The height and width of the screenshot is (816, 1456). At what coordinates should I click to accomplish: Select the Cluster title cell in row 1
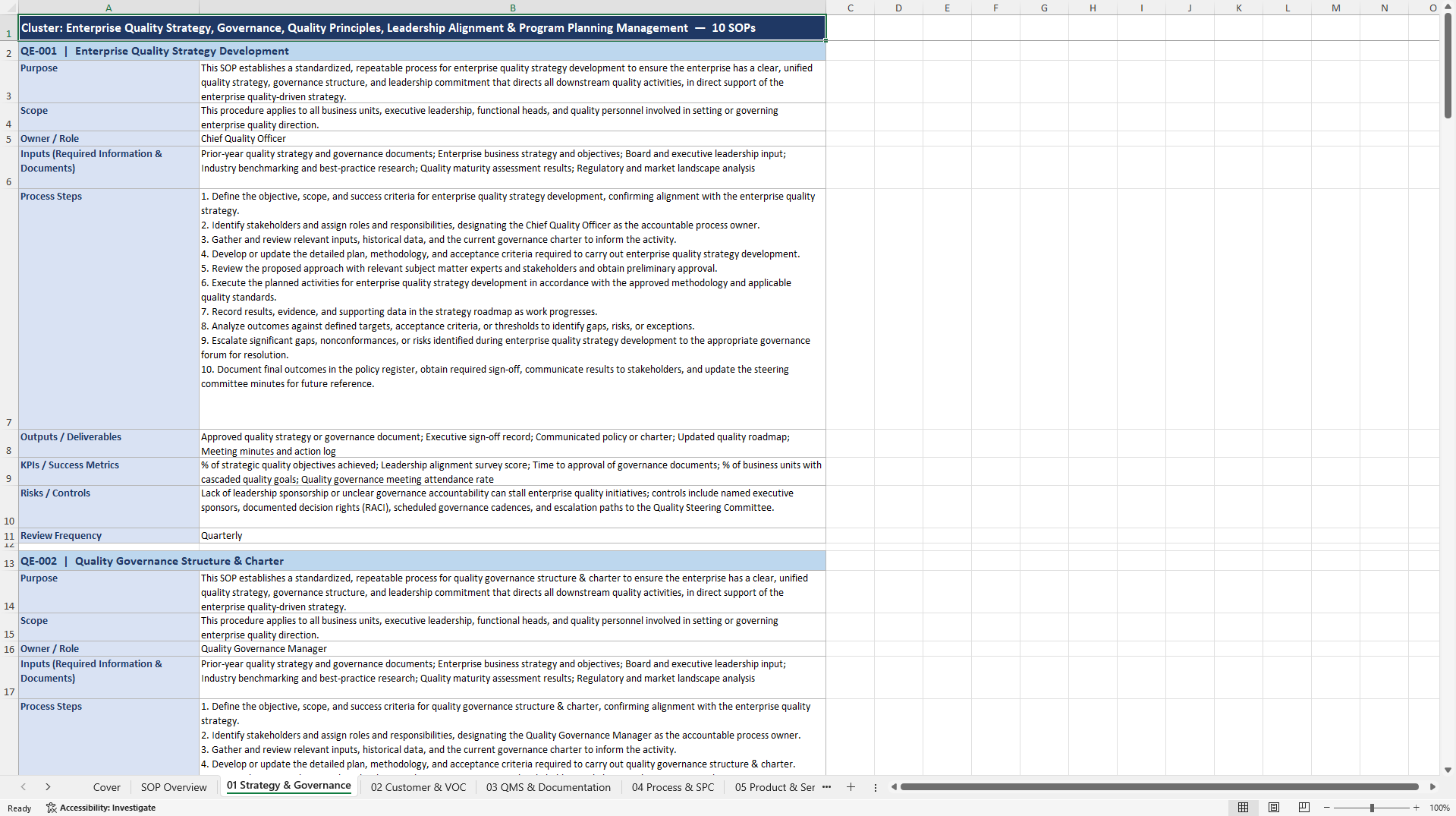pos(422,28)
